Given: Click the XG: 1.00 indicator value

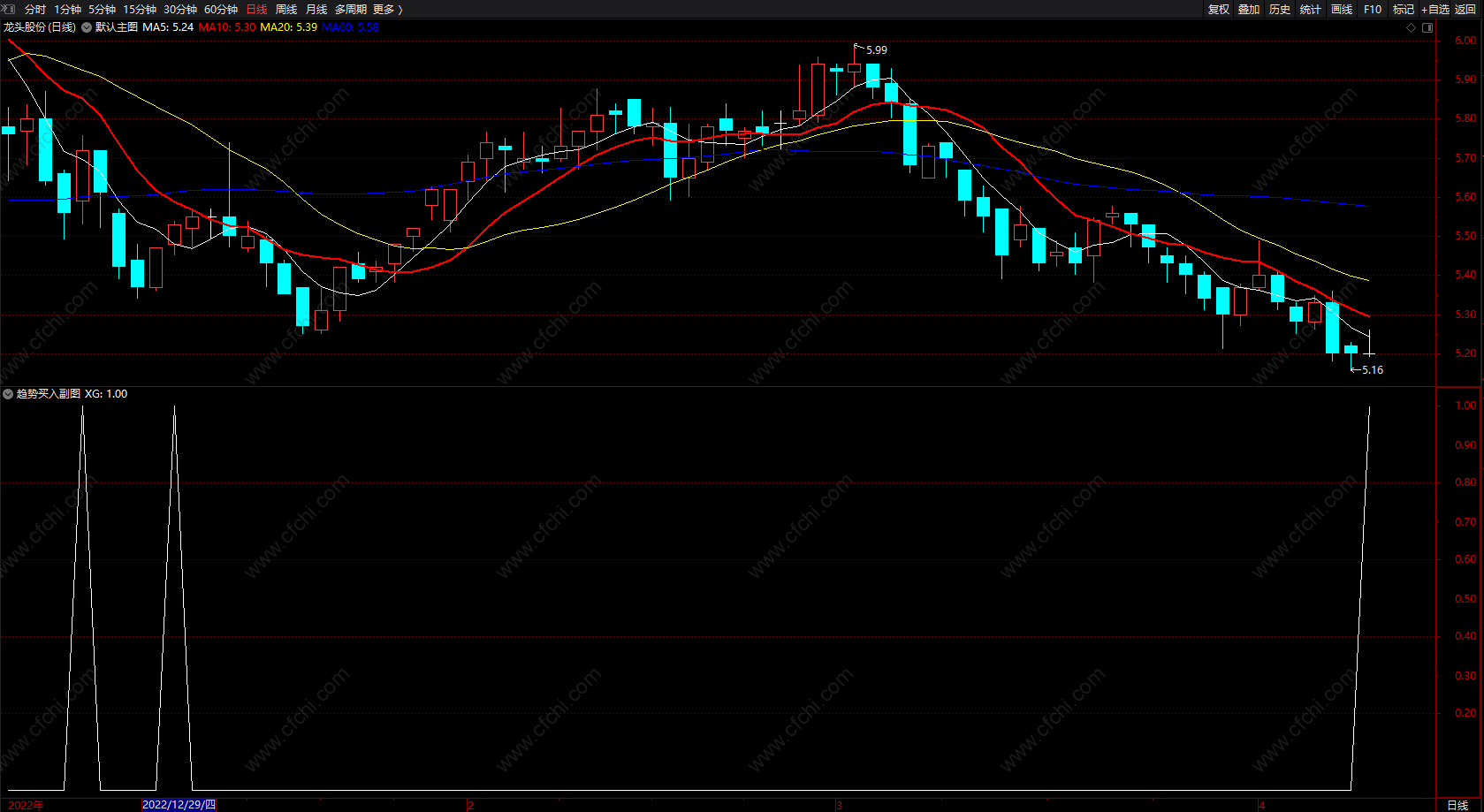Looking at the screenshot, I should pos(106,394).
